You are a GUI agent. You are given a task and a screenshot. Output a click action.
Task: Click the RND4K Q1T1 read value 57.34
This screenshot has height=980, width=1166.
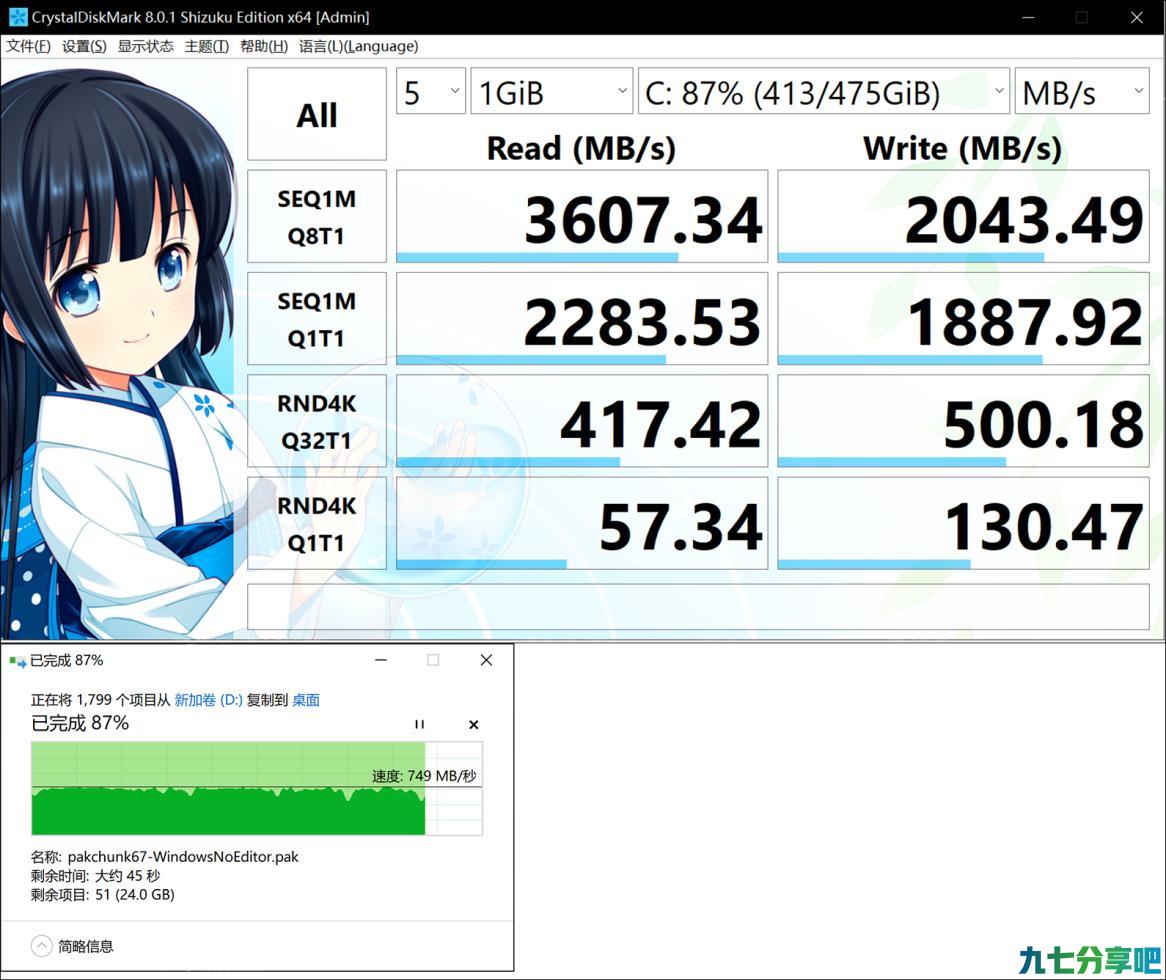[x=582, y=523]
